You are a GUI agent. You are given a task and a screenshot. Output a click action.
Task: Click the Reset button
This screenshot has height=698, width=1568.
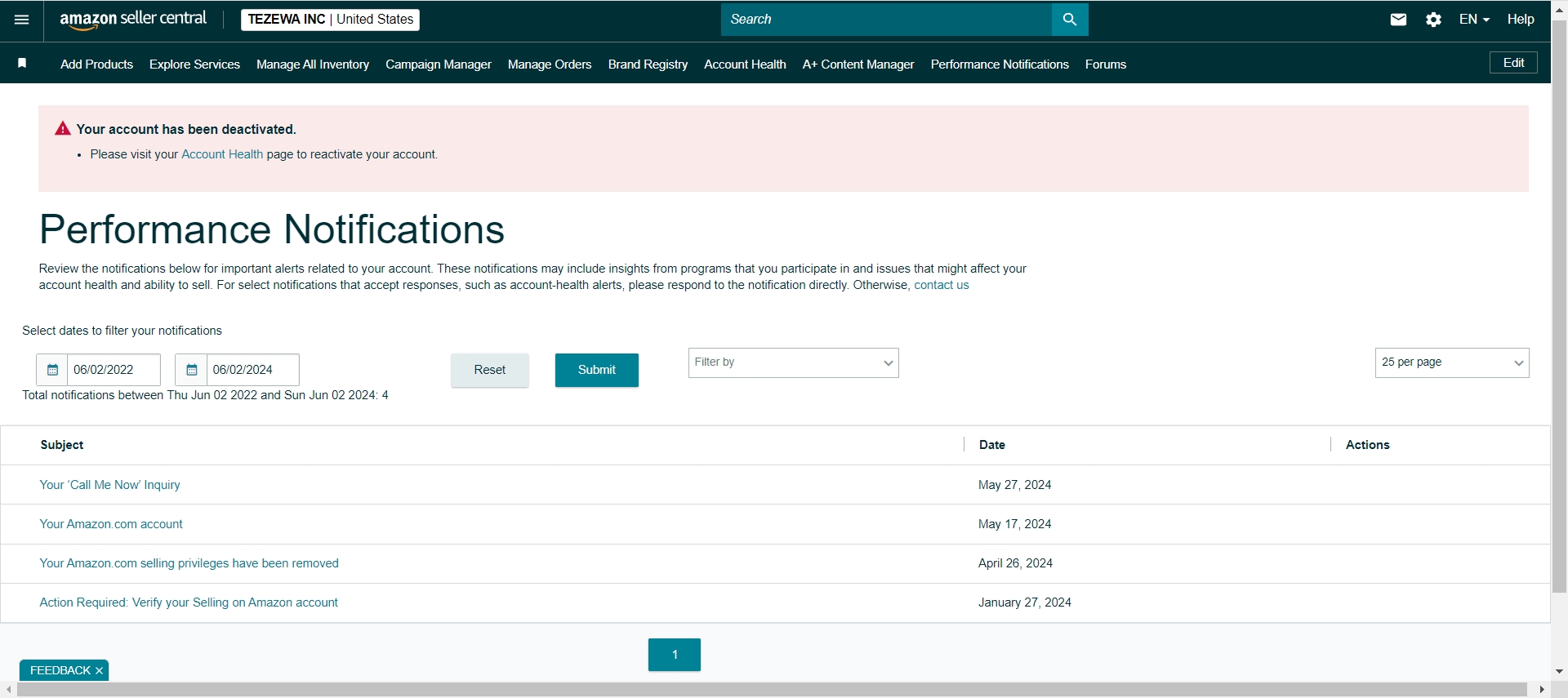coord(490,370)
